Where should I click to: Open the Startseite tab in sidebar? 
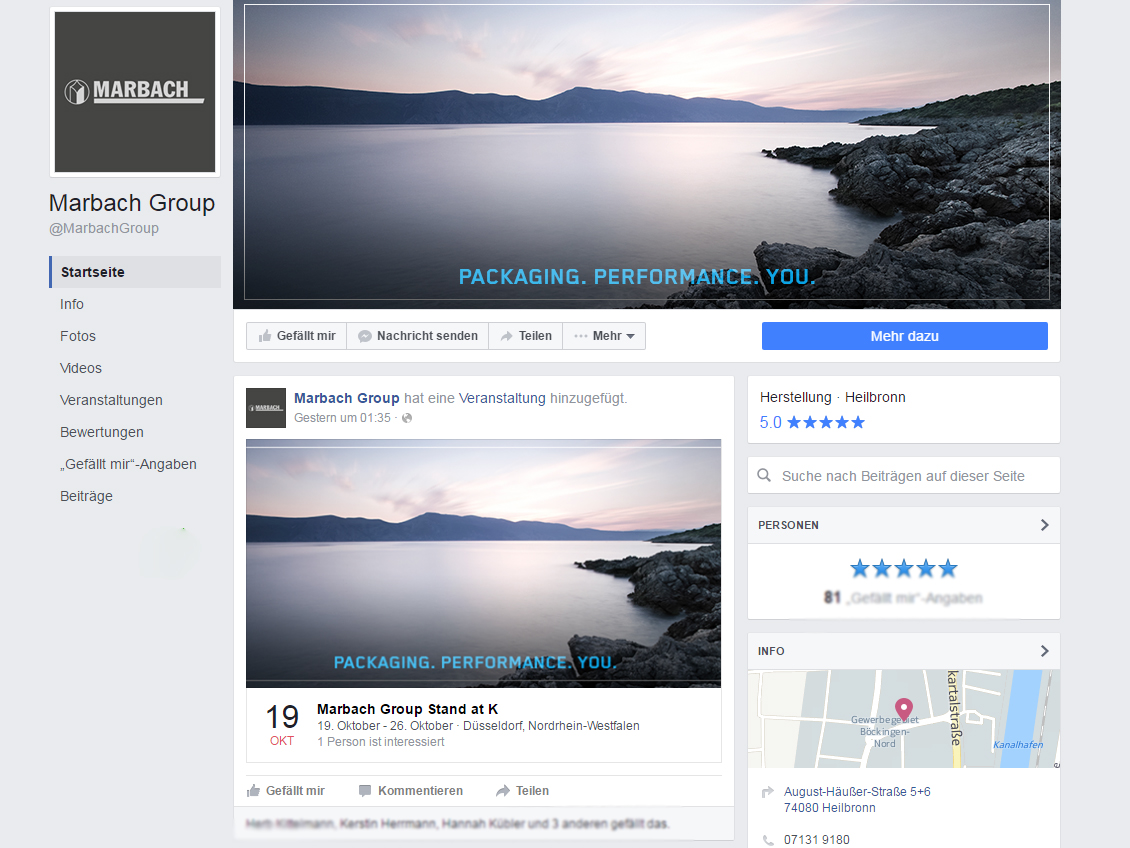pyautogui.click(x=135, y=272)
